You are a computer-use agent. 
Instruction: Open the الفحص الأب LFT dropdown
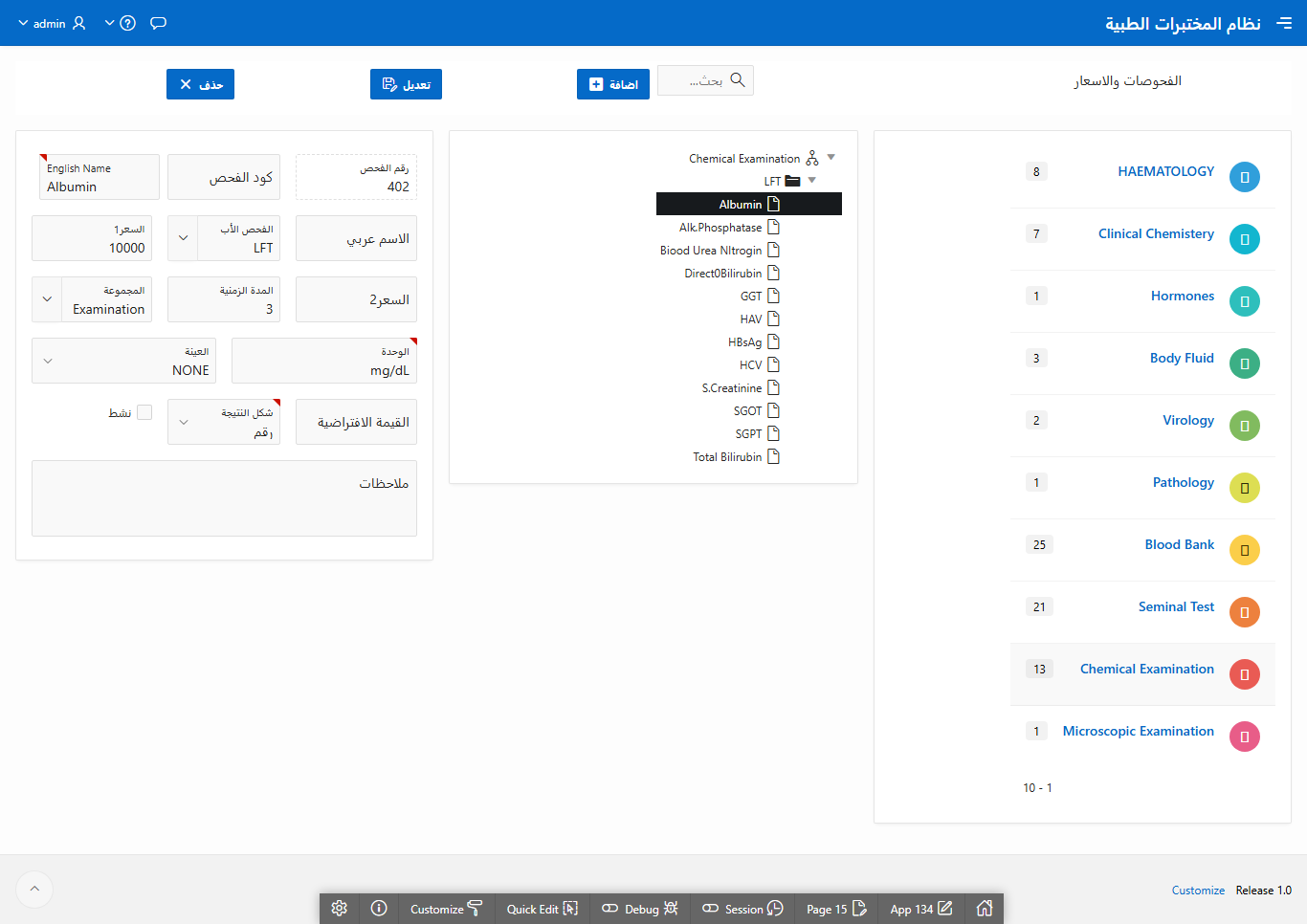[183, 238]
